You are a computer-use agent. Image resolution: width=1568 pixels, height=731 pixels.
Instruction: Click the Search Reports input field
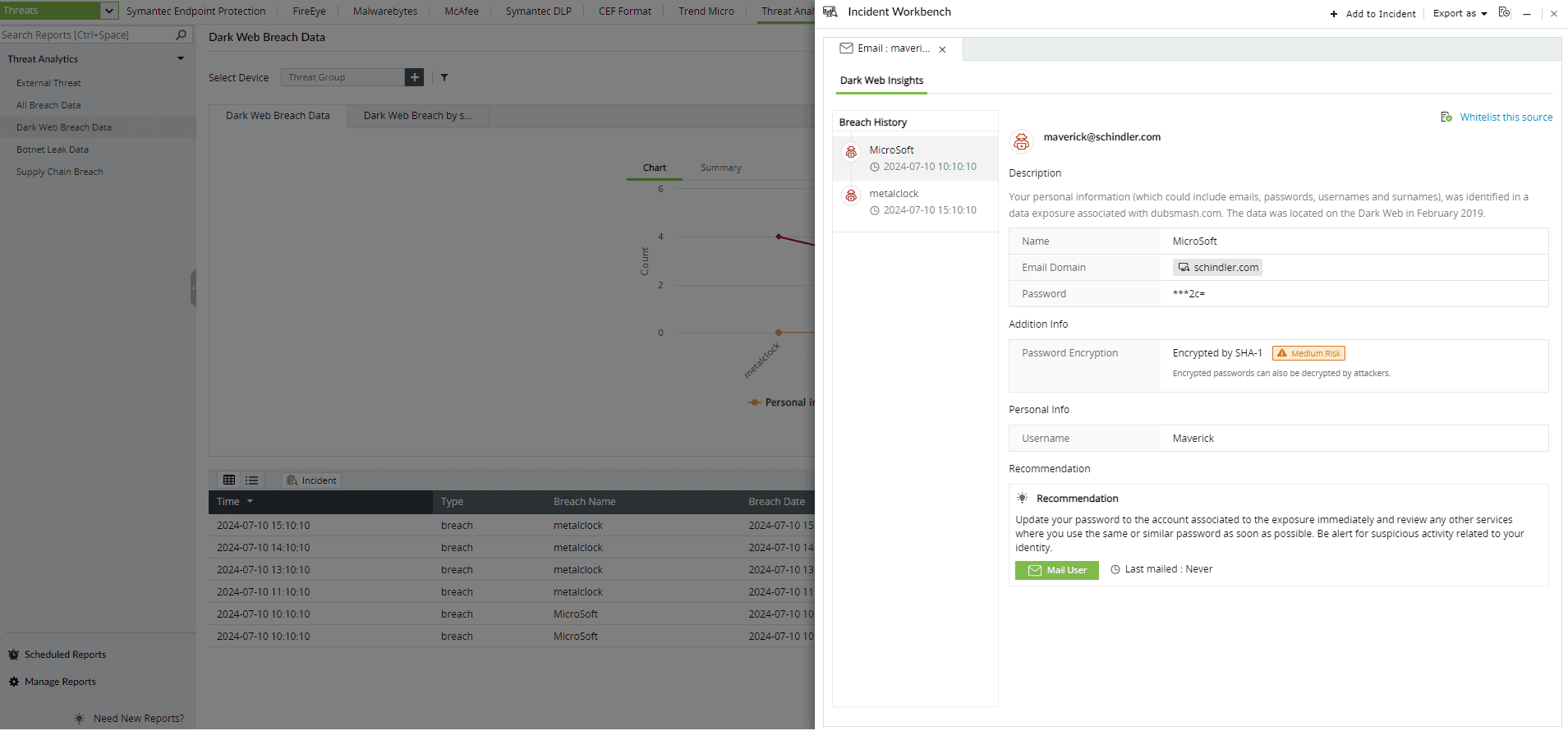click(x=86, y=35)
